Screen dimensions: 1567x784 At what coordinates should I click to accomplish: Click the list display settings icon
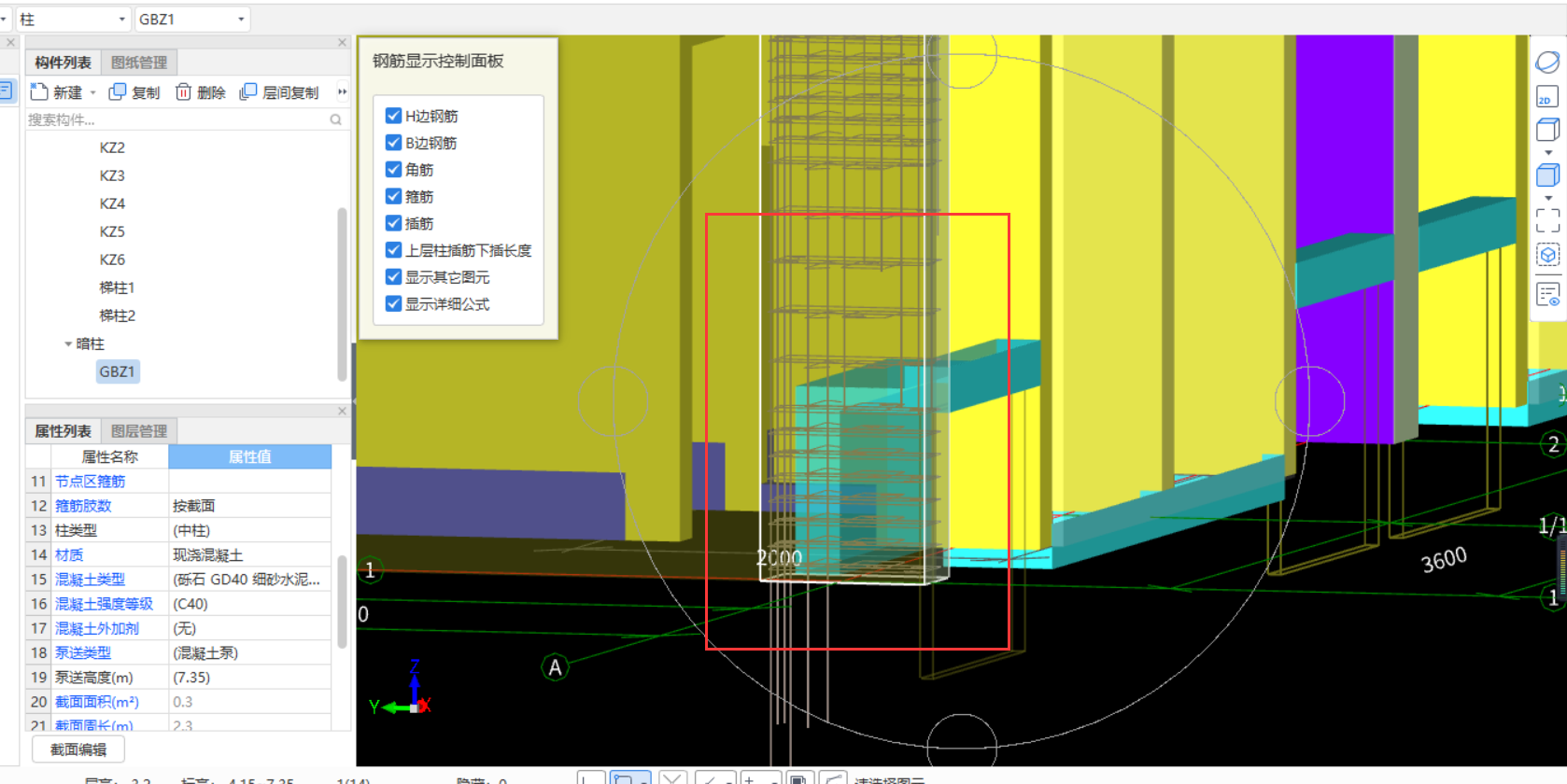pos(1547,295)
